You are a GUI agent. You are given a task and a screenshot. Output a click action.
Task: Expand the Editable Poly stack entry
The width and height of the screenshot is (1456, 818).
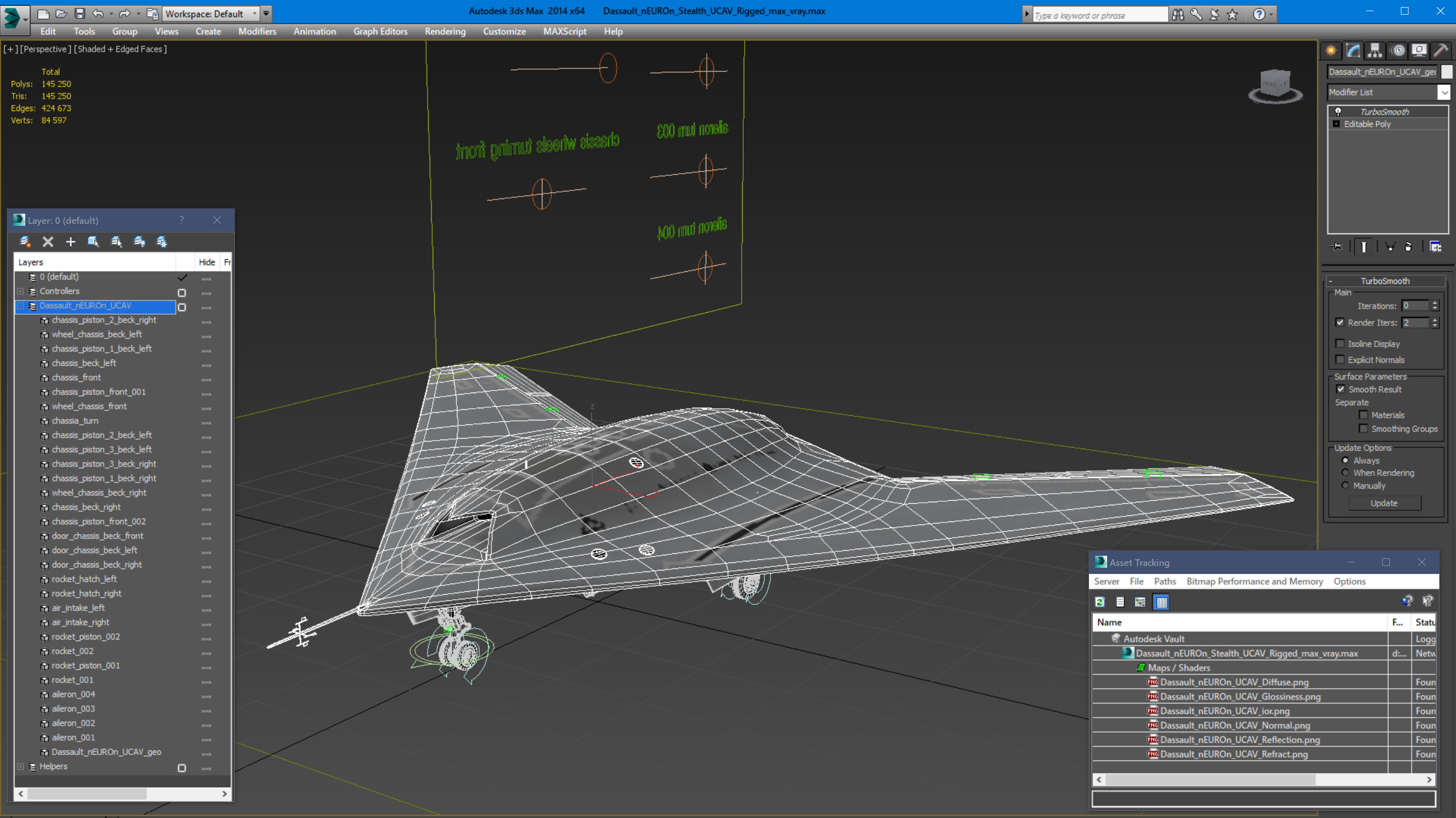pos(1336,124)
